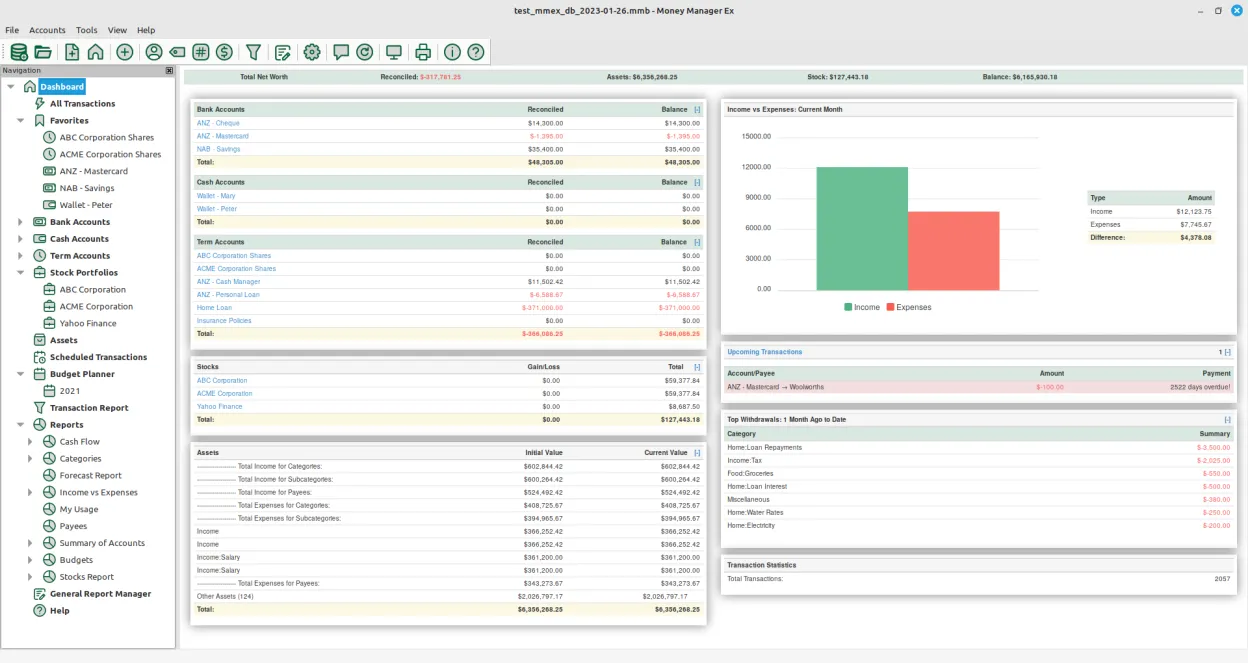
Task: Open the NAB - Savings account link
Action: pos(218,149)
